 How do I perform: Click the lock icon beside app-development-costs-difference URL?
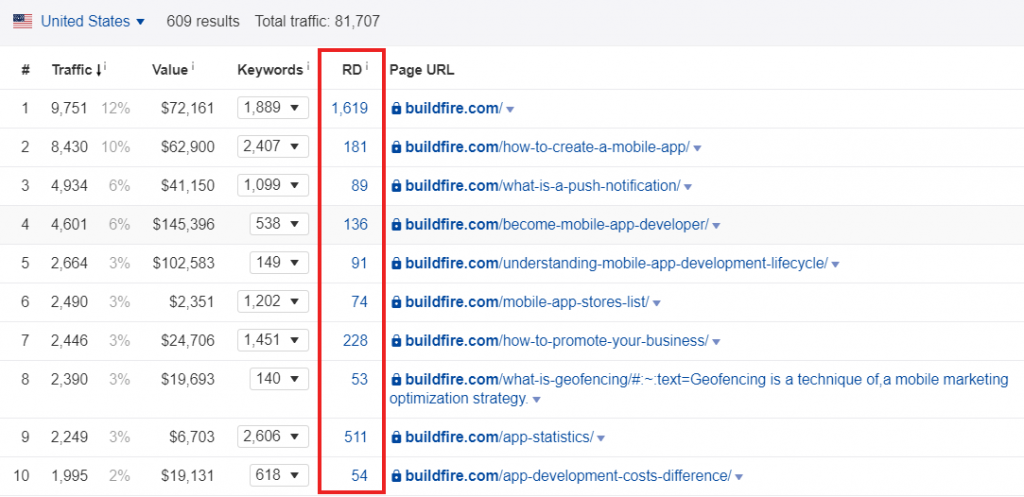pos(396,476)
